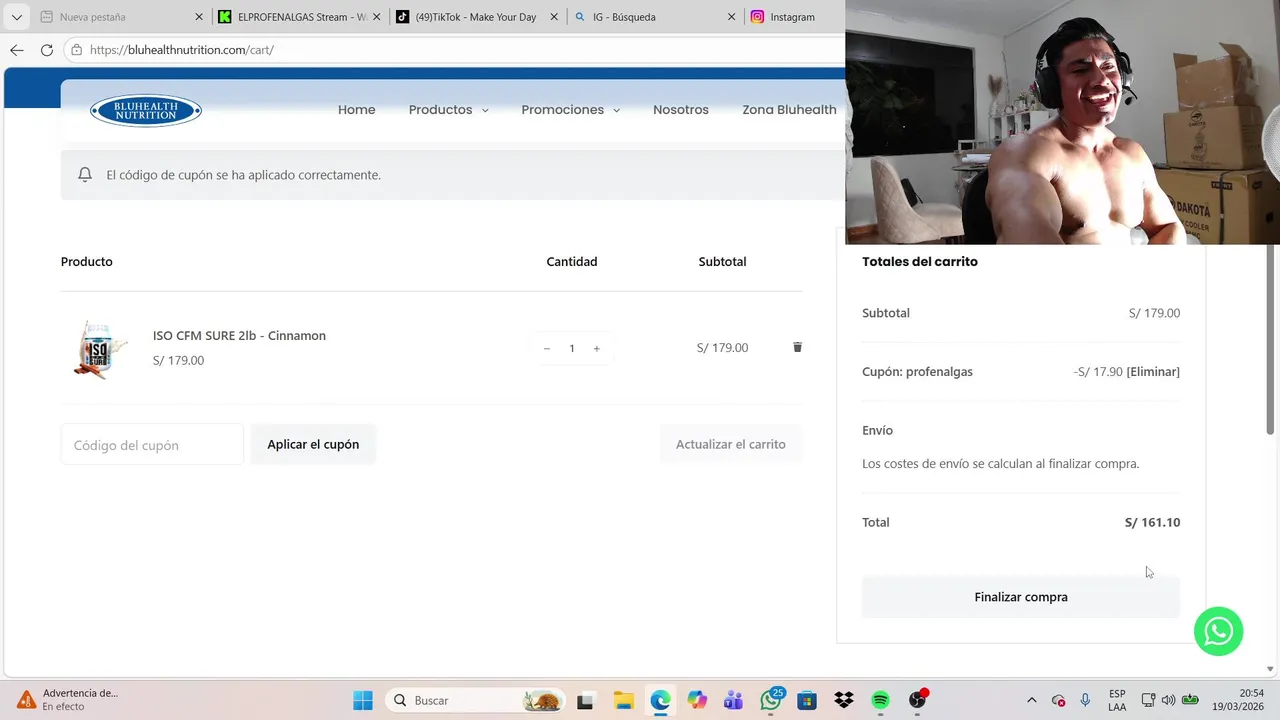Switch to Instagram tab

[795, 17]
